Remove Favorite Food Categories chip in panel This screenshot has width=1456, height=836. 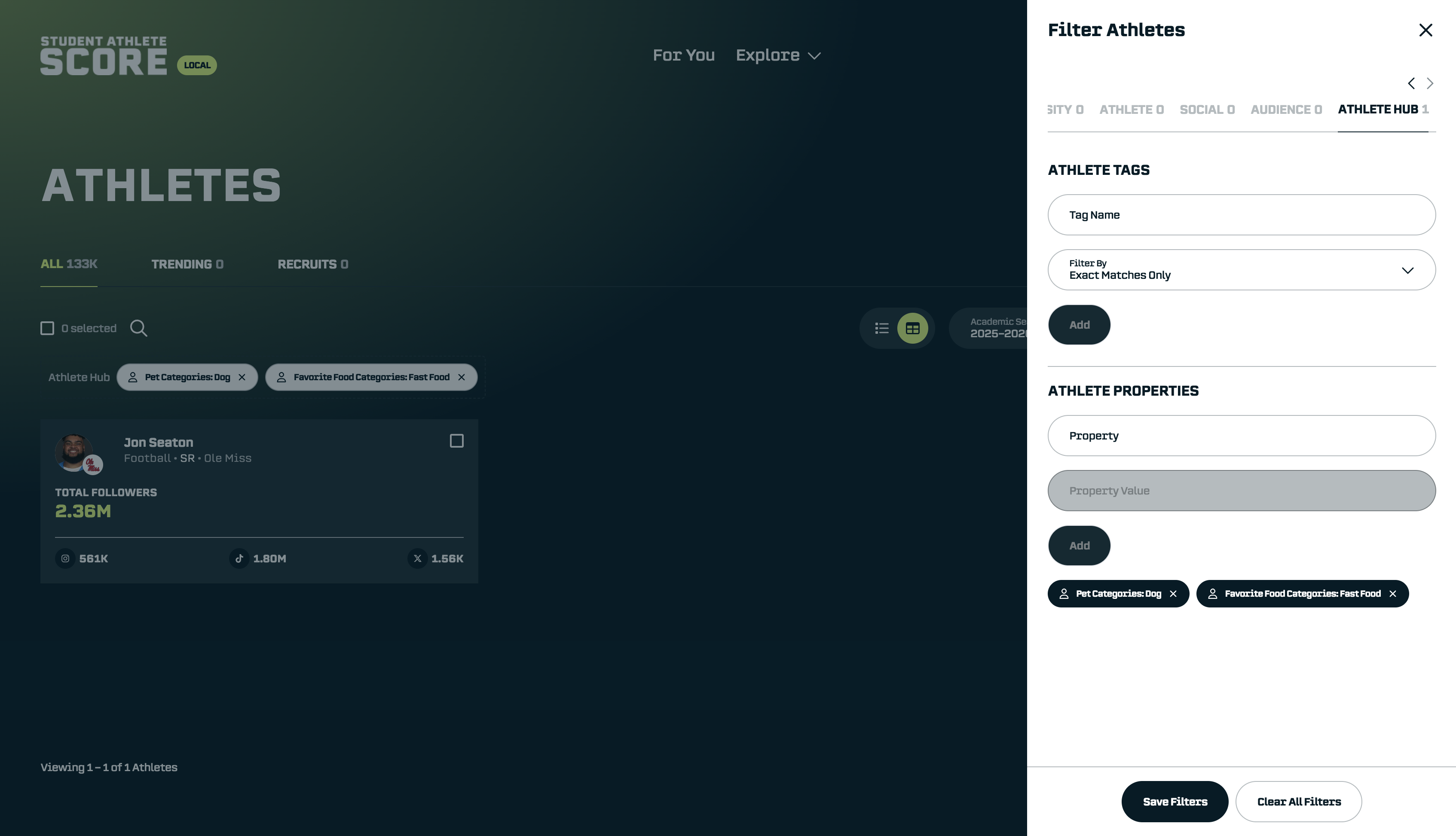(x=1393, y=594)
